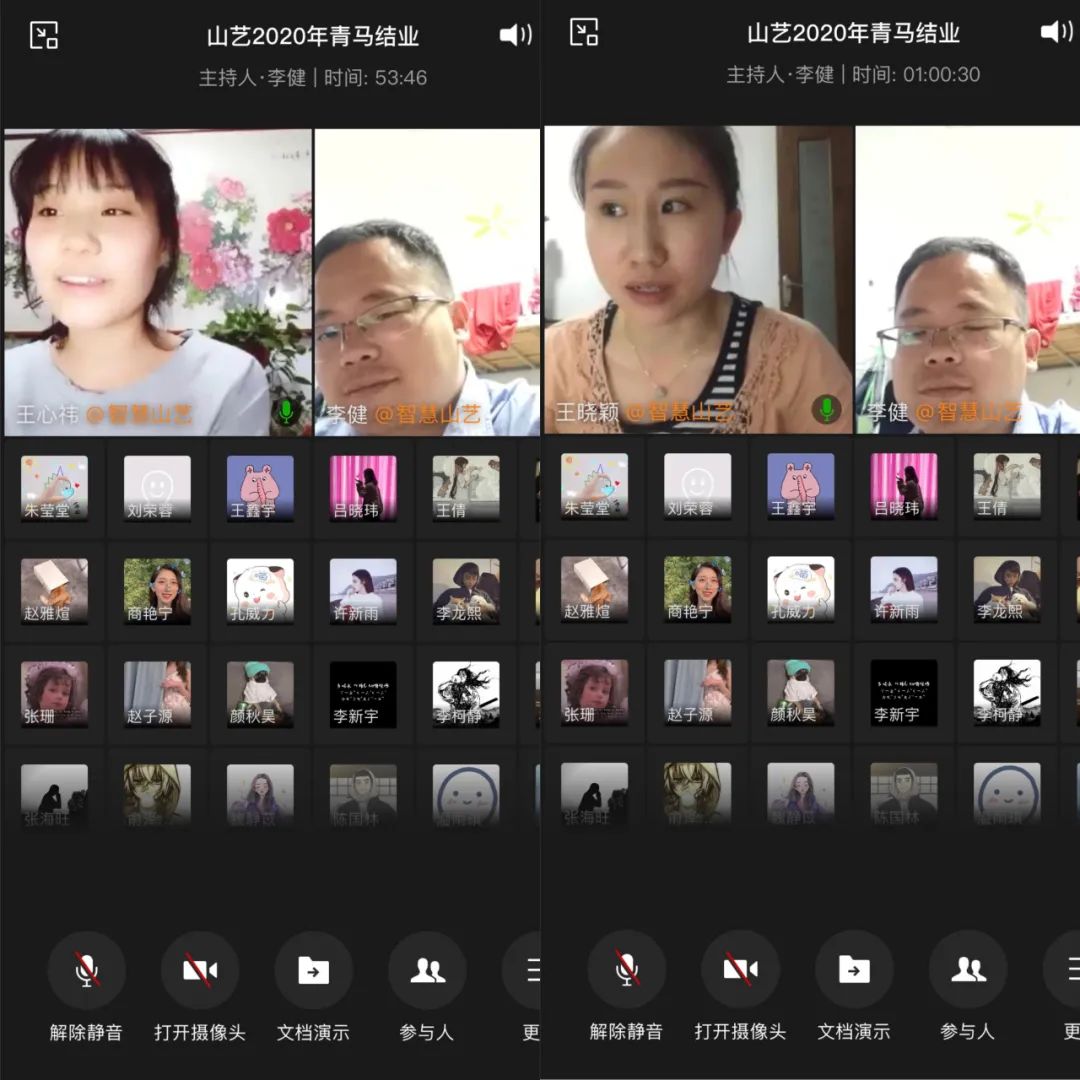Viewport: 1080px width, 1080px height.
Task: Tap minimize window icon in right screenshot
Action: (x=584, y=32)
